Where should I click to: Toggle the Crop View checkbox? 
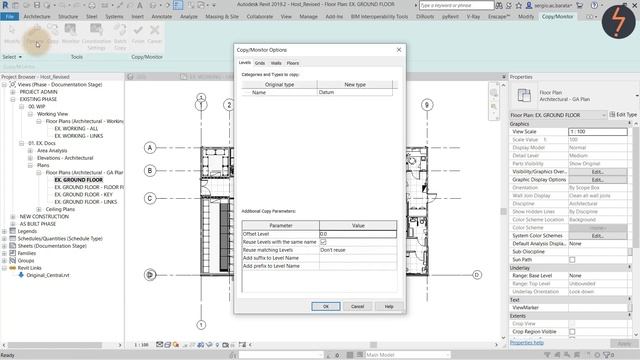pyautogui.click(x=572, y=324)
